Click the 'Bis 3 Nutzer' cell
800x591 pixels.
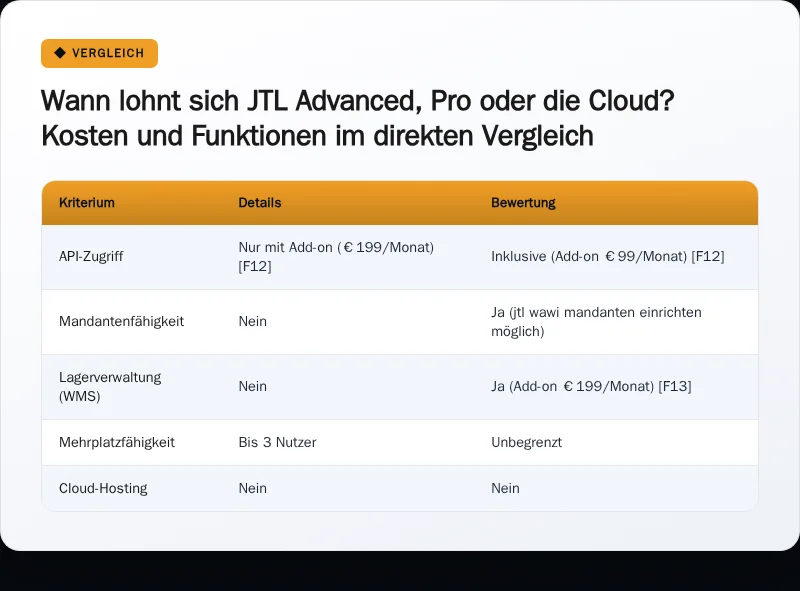[x=278, y=442]
